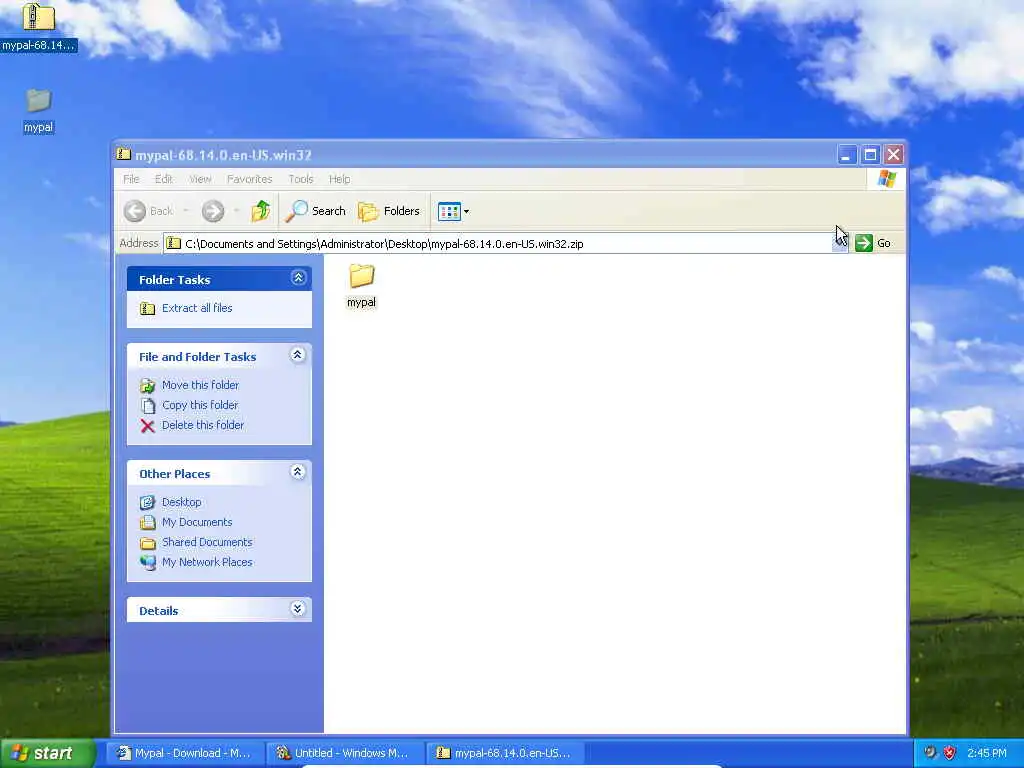Click the red X delete icon

148,426
